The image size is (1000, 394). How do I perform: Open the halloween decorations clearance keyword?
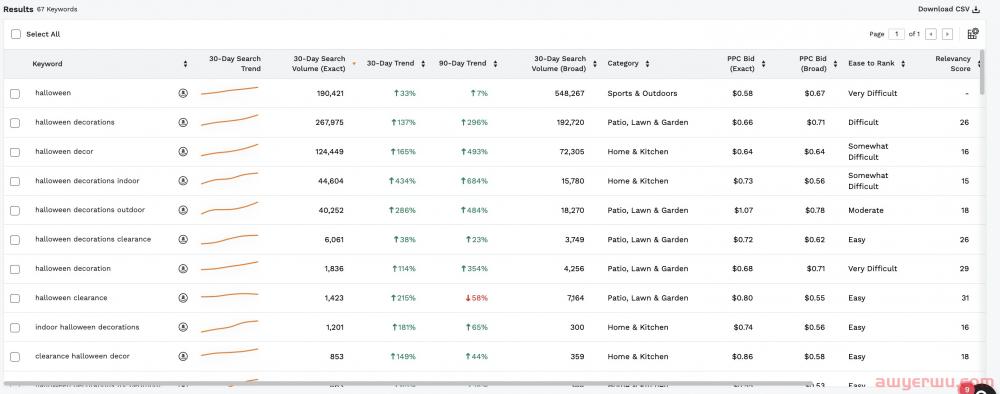[x=93, y=239]
